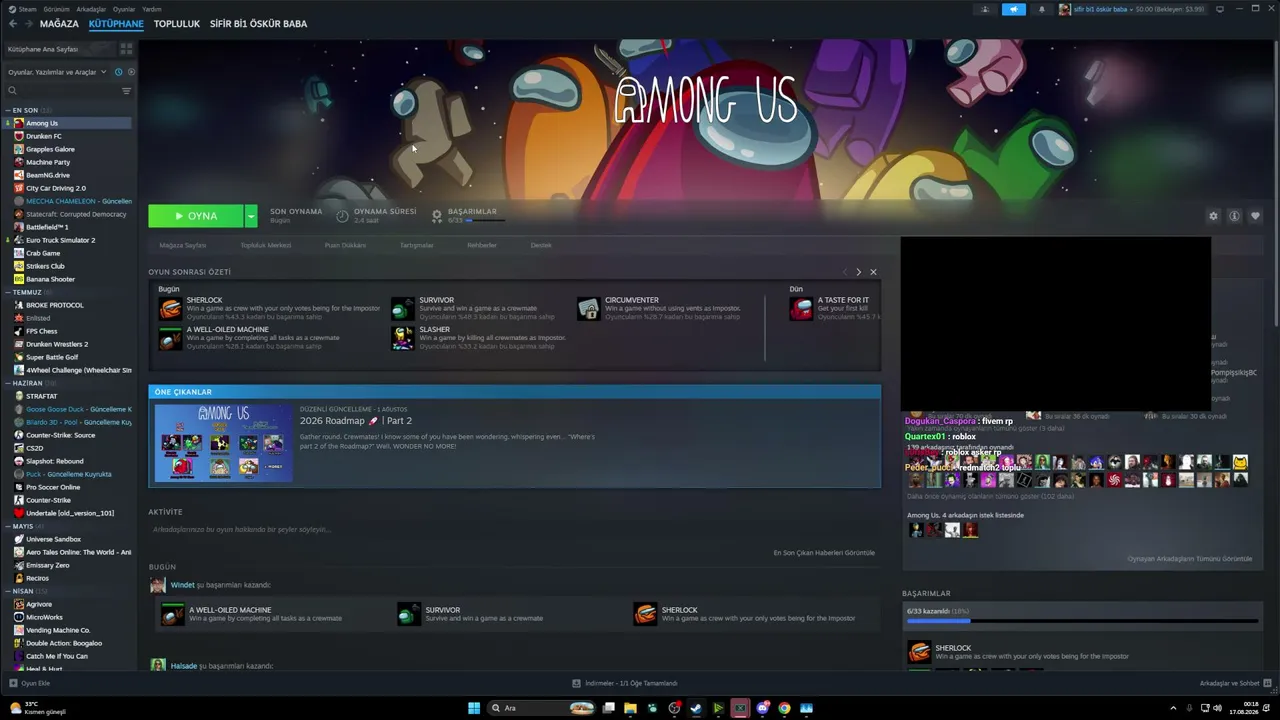1280x720 pixels.
Task: Open friends icon in top bar
Action: point(985,9)
